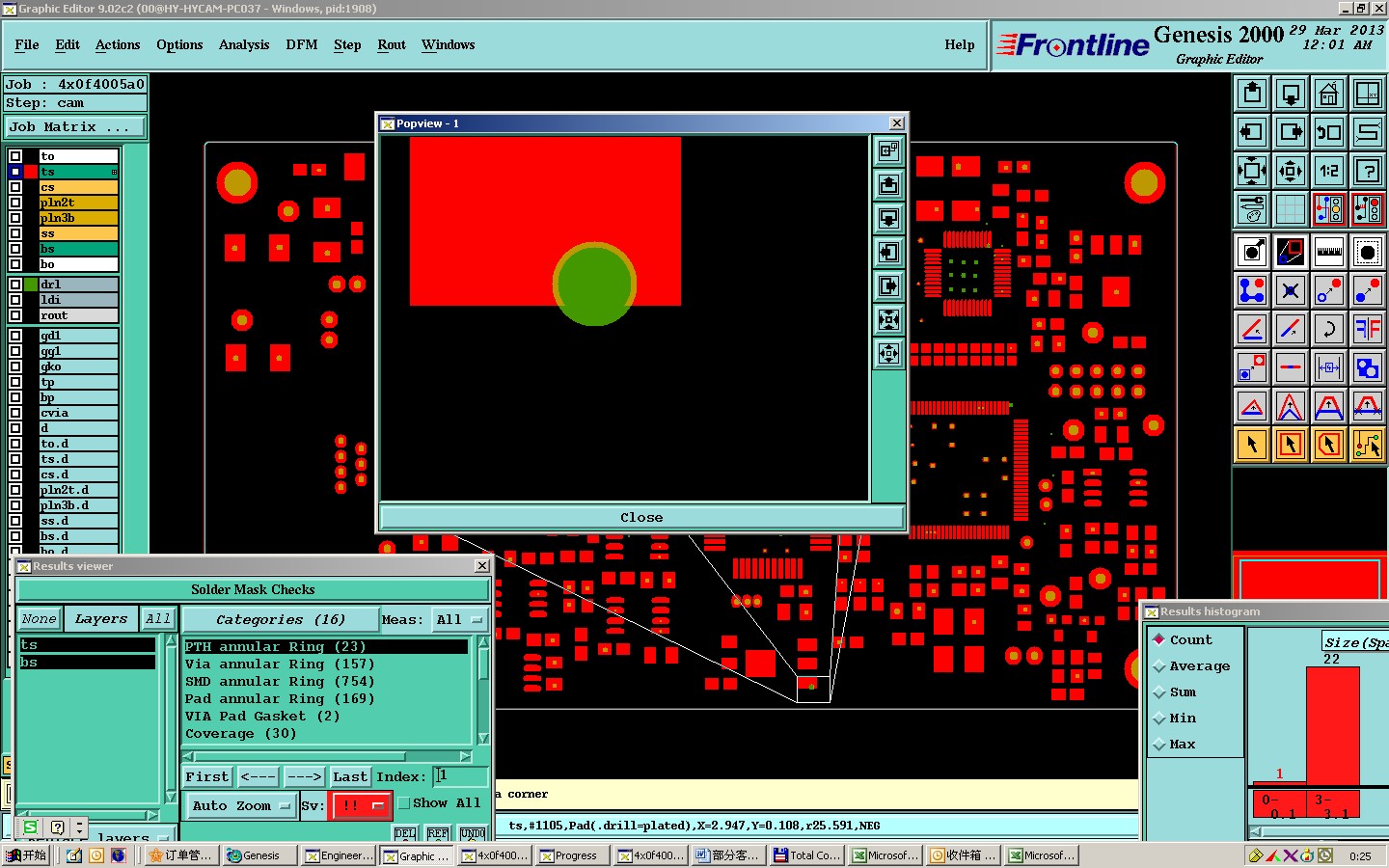
Task: Click the pan up icon in main toolbar
Action: [1252, 94]
